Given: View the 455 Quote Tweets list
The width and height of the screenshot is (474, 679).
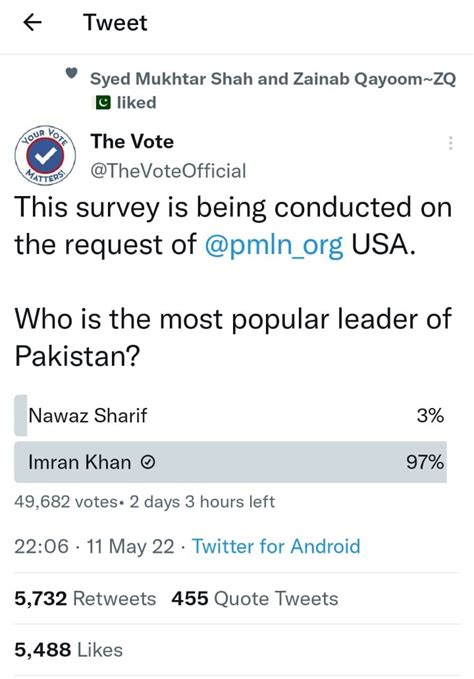Looking at the screenshot, I should [255, 598].
